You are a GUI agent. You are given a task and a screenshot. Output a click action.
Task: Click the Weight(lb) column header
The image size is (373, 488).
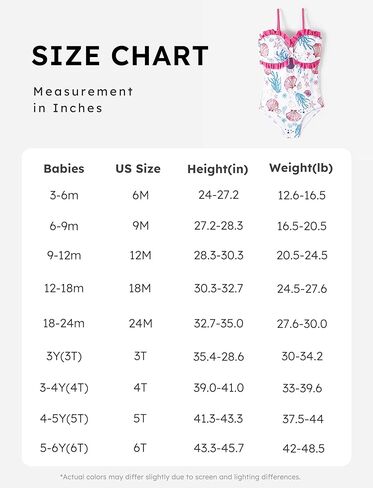coord(301,168)
